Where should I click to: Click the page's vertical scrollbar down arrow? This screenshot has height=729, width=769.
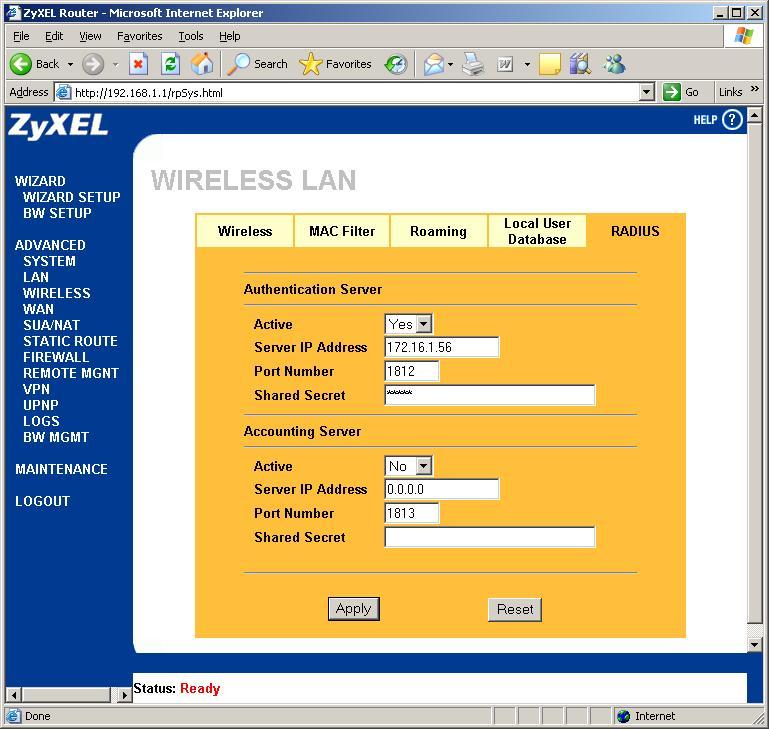tap(755, 645)
